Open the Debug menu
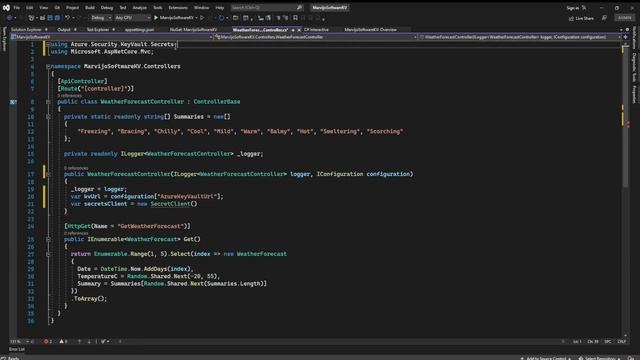 pos(107,8)
